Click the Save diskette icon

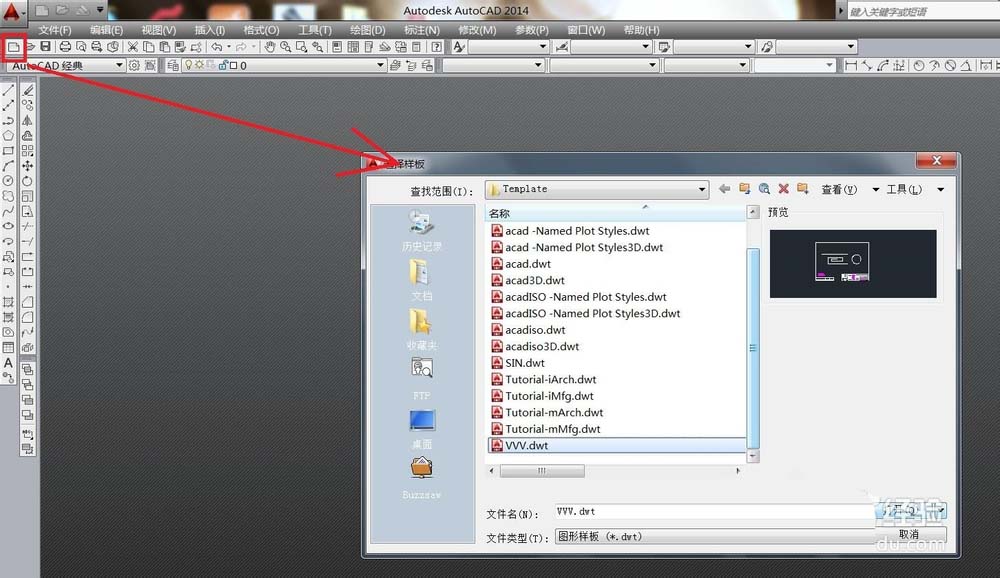pos(45,47)
